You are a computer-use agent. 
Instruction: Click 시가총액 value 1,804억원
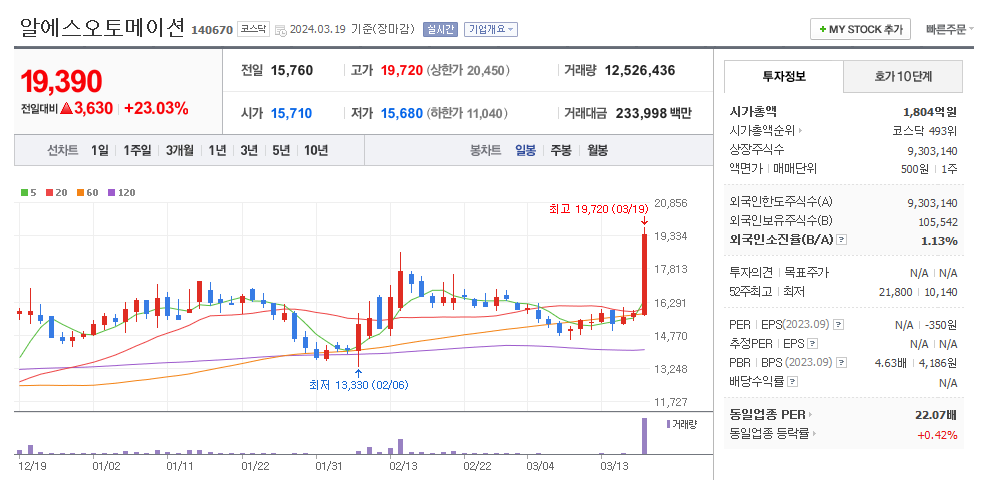click(930, 112)
